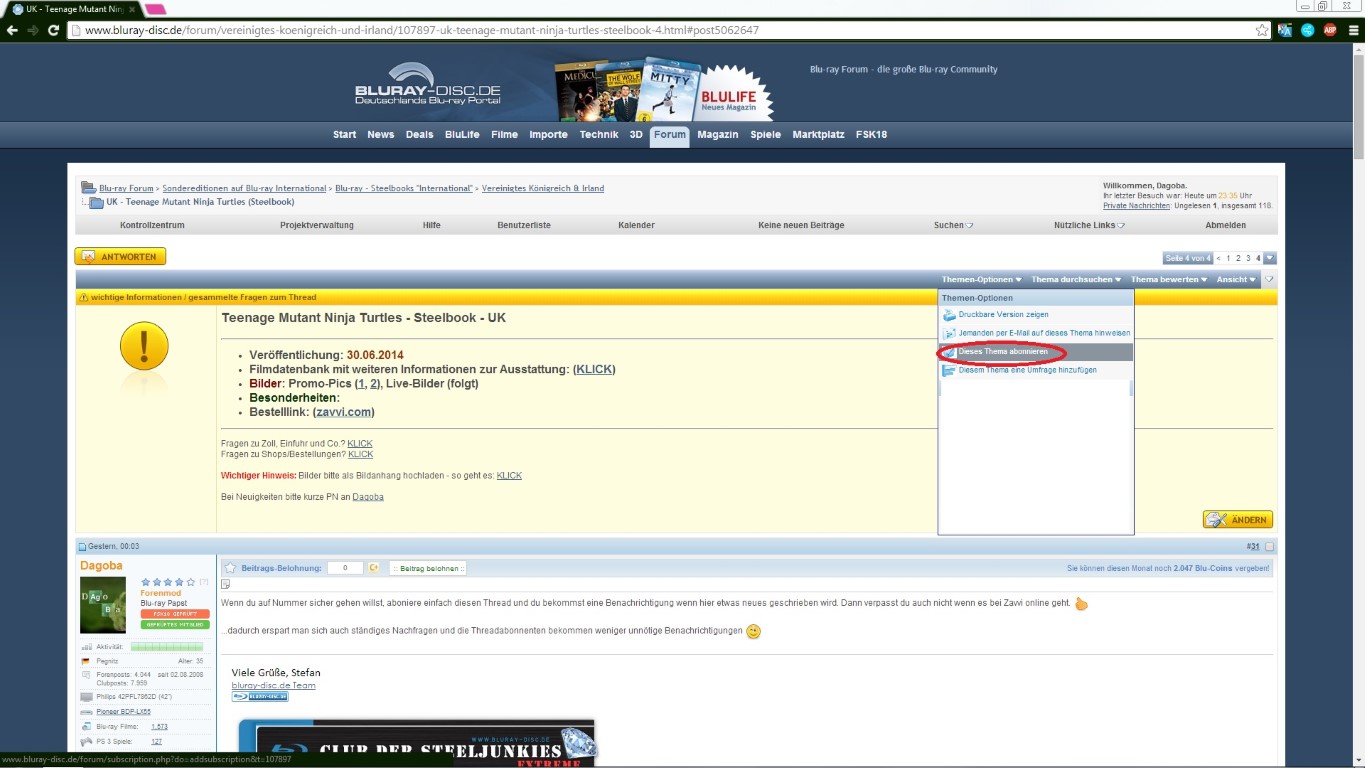This screenshot has width=1365, height=768.
Task: Open the Google Translate extension icon
Action: pos(1286,30)
